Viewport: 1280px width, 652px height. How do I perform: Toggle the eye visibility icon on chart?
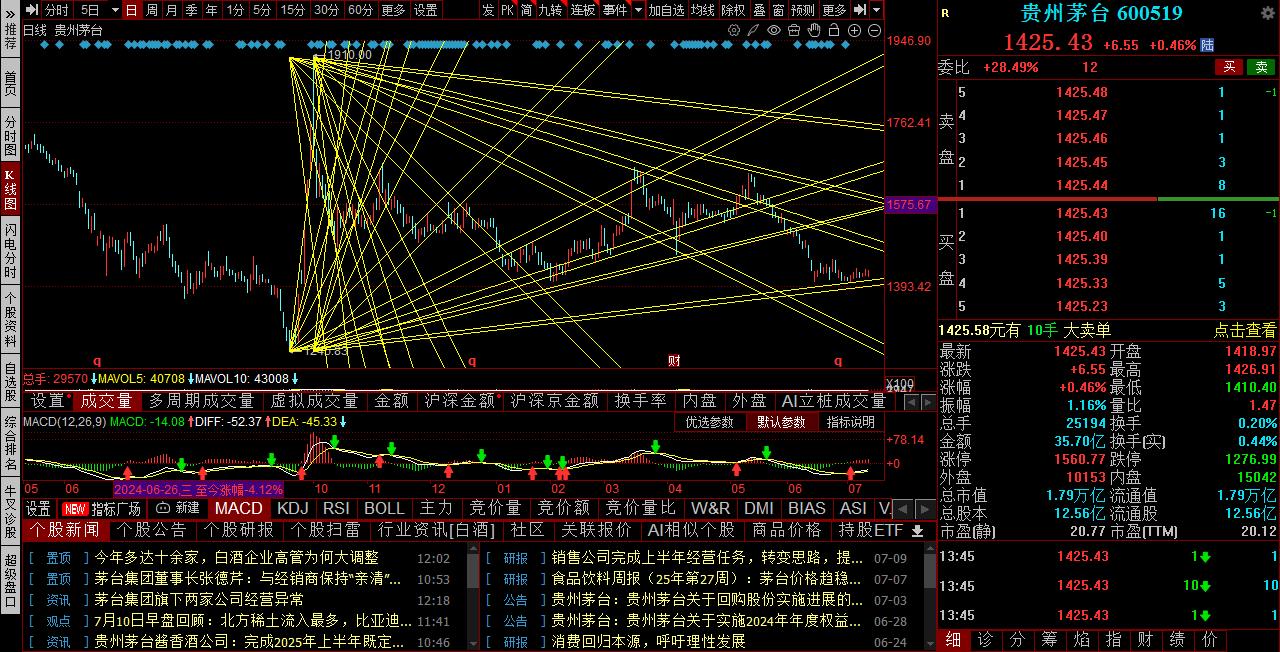(774, 30)
